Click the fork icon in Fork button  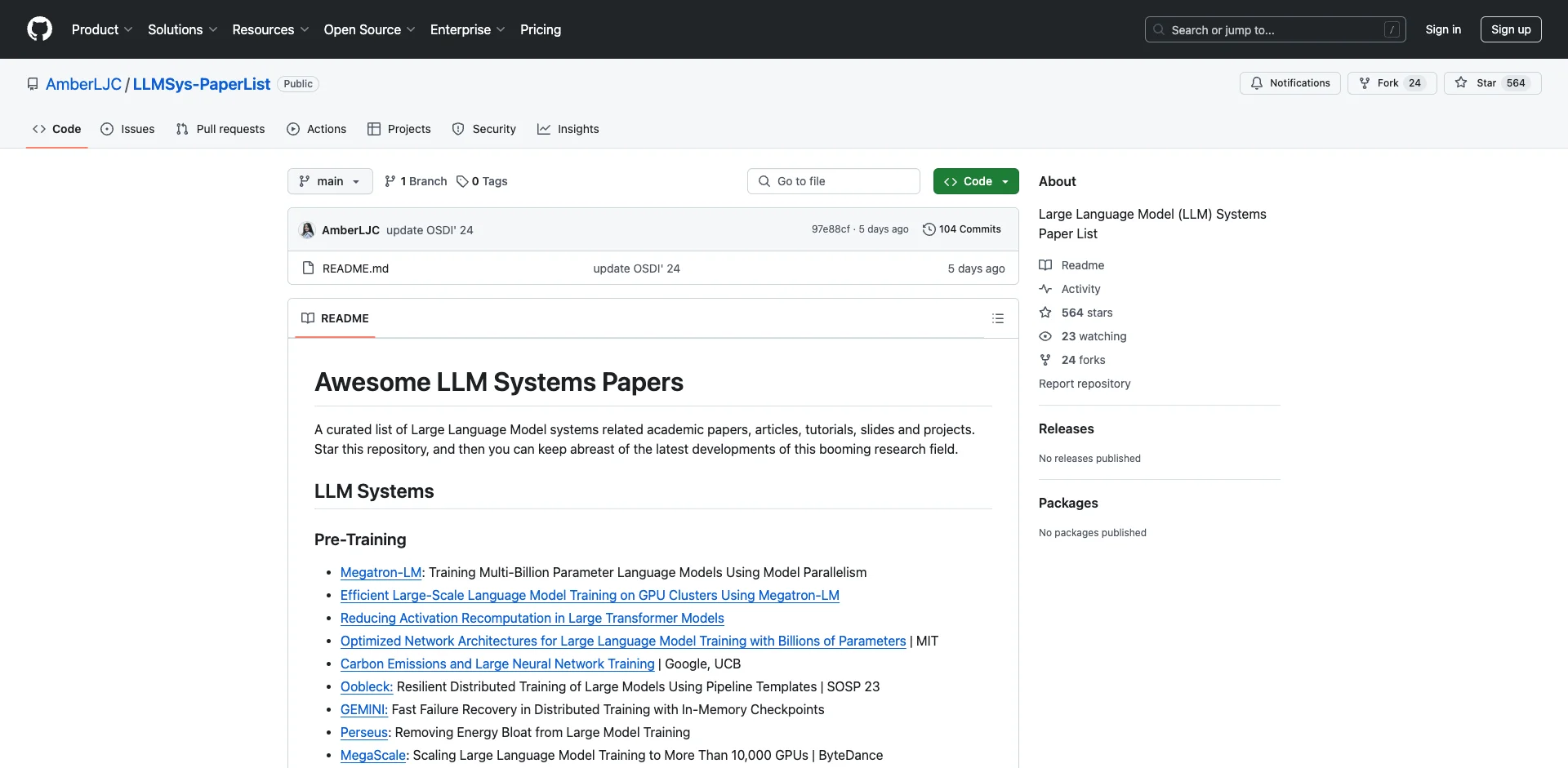pos(1365,83)
